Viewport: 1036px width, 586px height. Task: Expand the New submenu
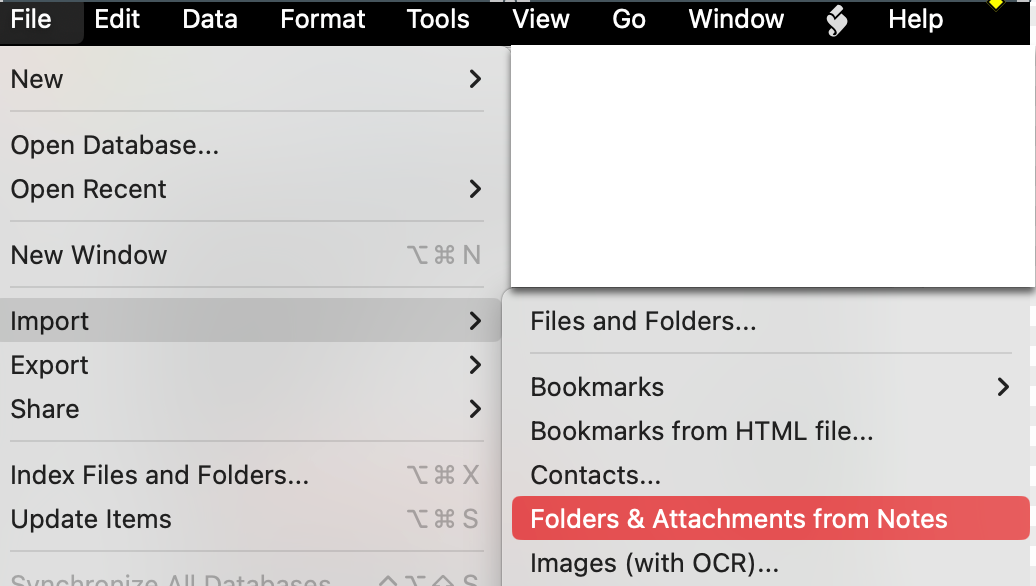pyautogui.click(x=245, y=79)
